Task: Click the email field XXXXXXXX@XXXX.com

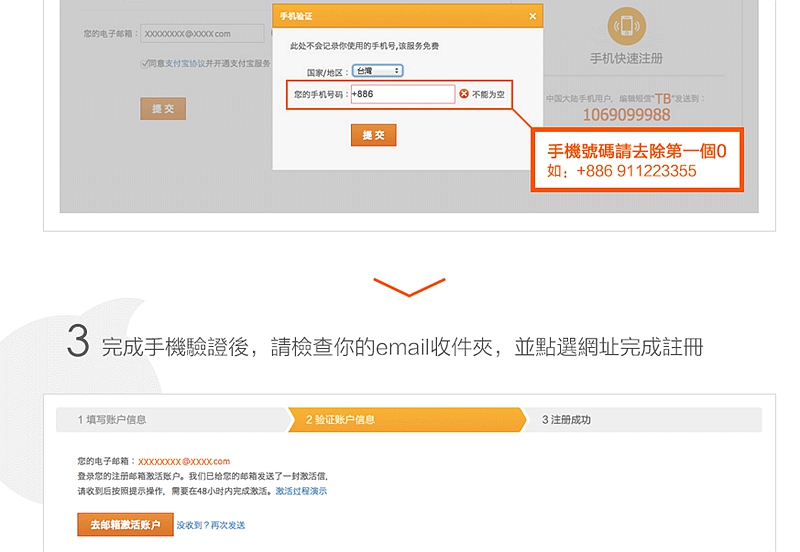Action: point(202,34)
